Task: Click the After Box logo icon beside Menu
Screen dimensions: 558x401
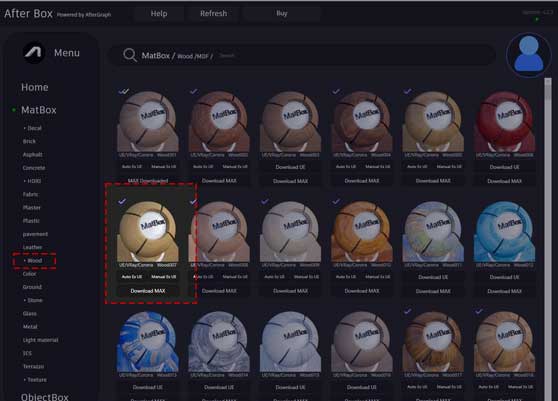Action: 34,53
